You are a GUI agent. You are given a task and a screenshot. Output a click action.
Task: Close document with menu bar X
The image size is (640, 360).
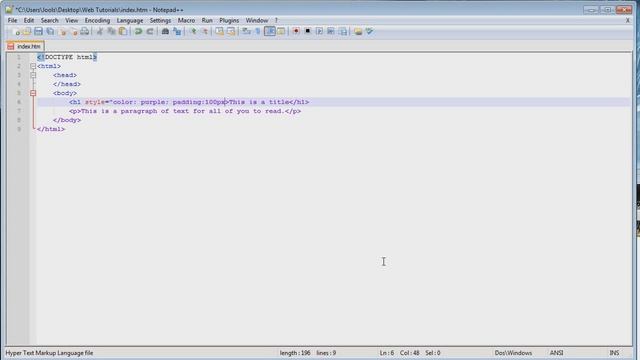pos(628,20)
